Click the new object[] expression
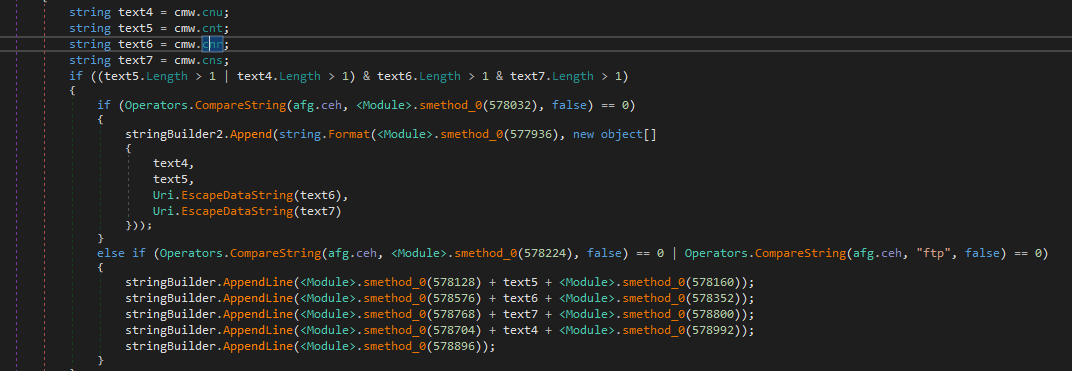The width and height of the screenshot is (1072, 371). [x=615, y=134]
